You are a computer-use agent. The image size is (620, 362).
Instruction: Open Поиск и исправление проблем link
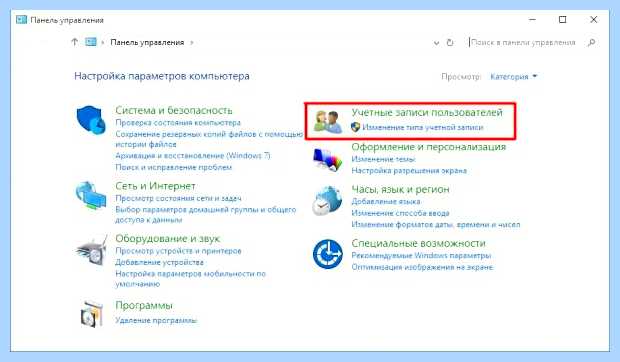tap(174, 167)
